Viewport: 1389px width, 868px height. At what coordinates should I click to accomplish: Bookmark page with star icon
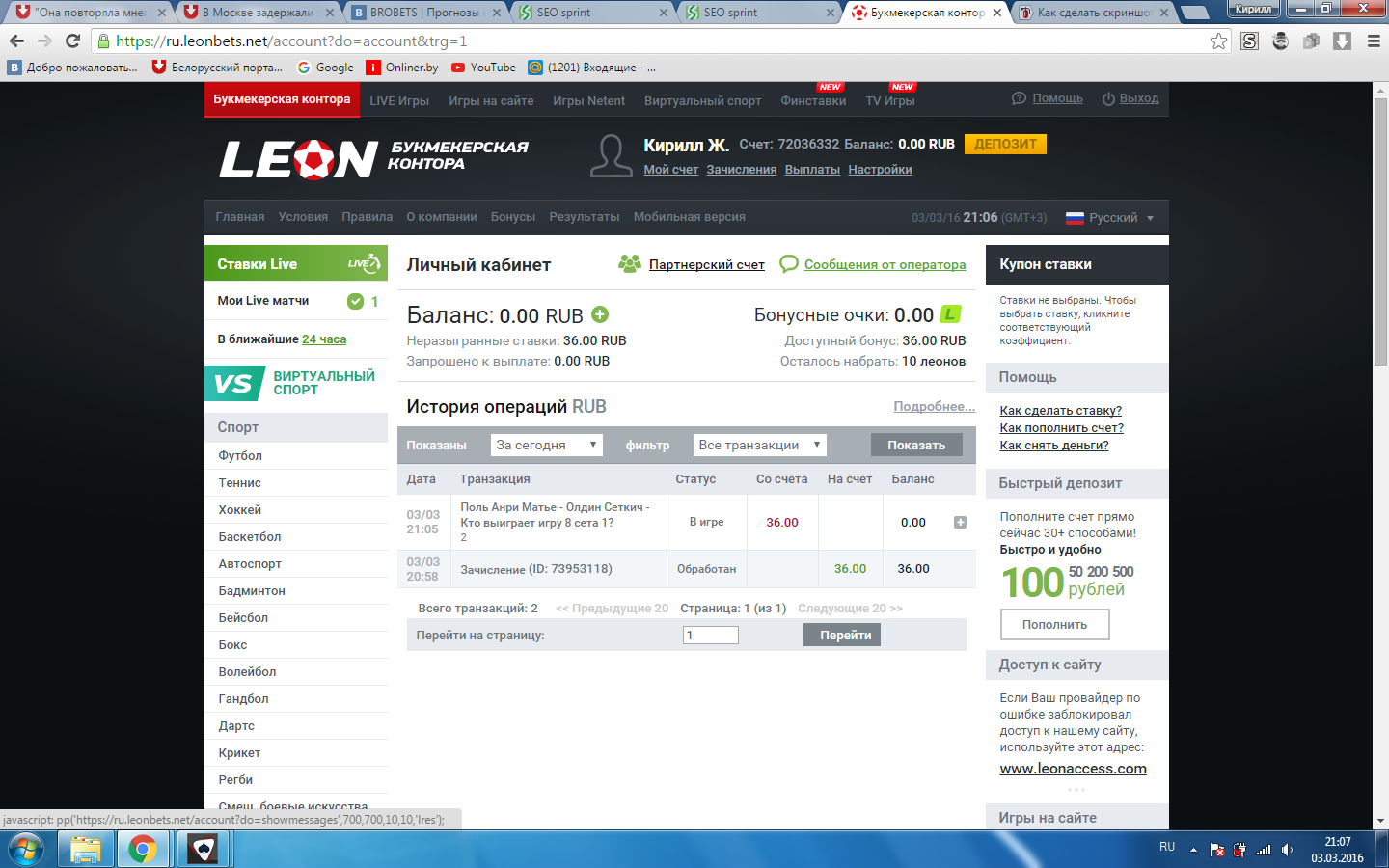click(1218, 41)
